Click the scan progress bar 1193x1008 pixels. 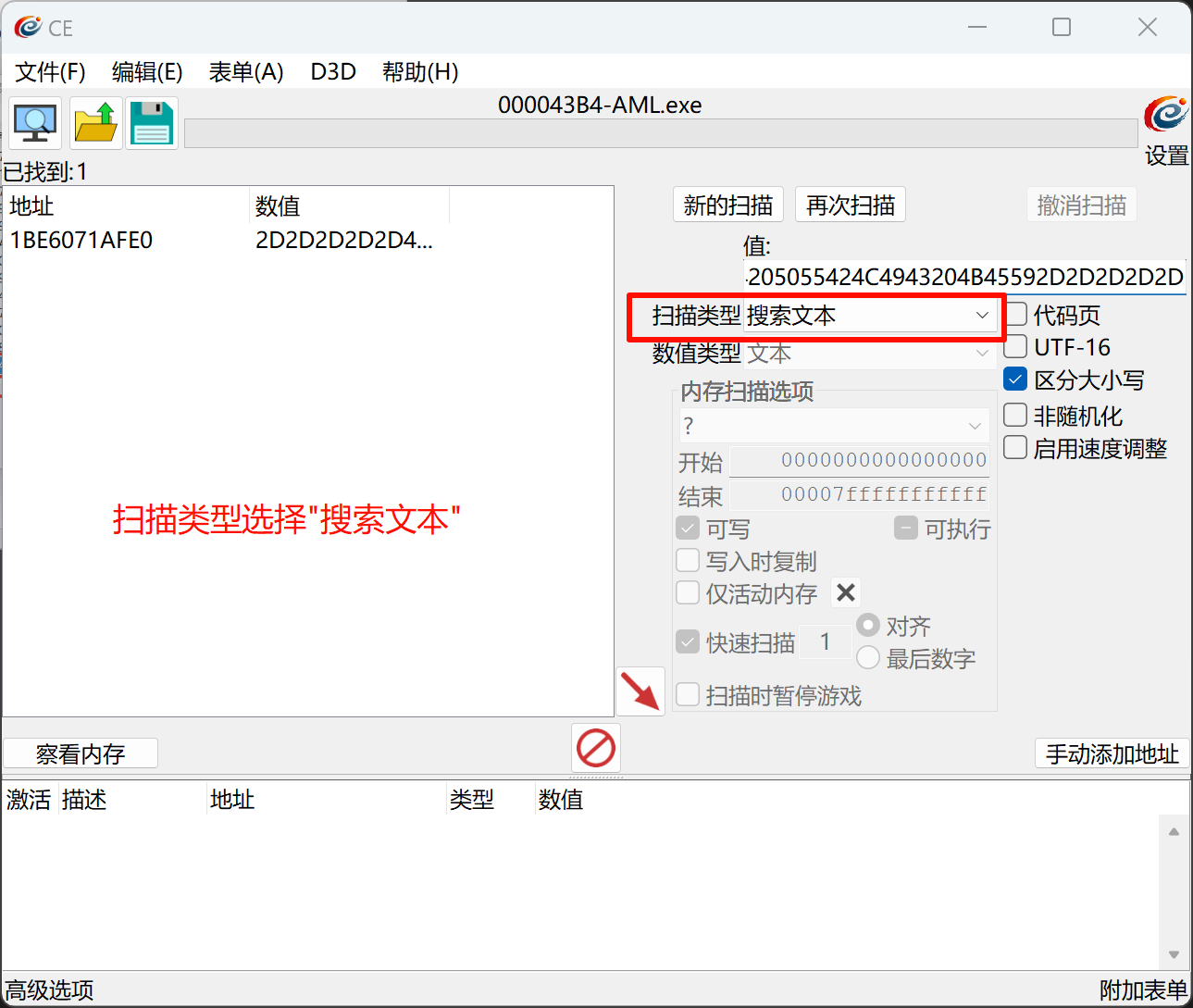pos(660,134)
